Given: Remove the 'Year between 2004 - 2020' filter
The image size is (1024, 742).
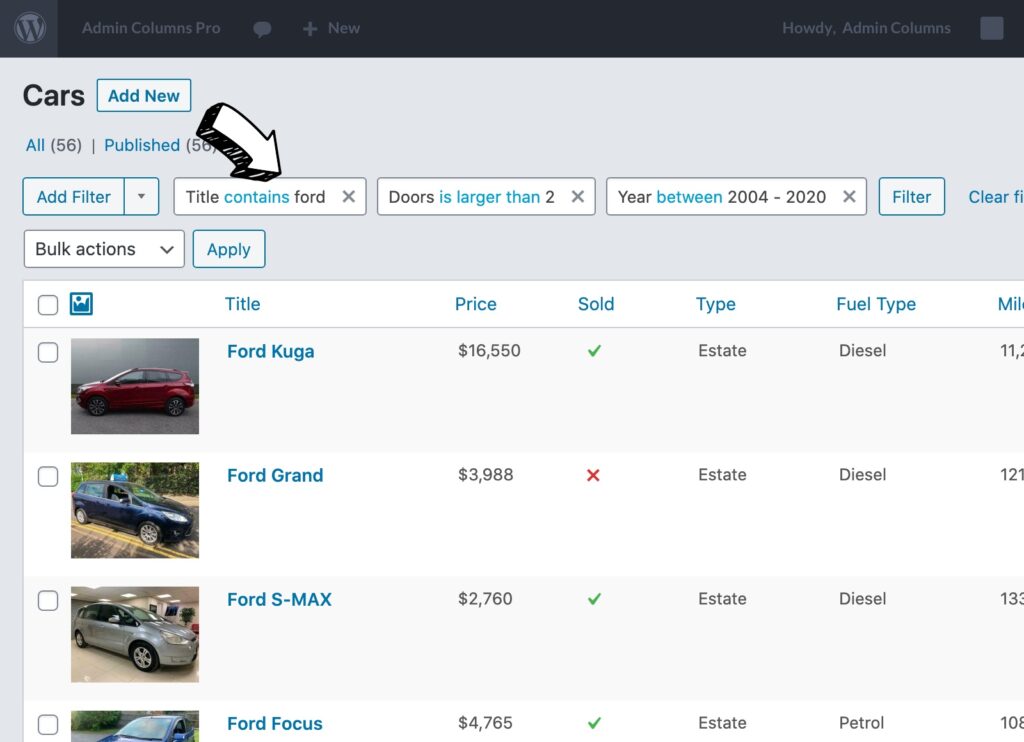Looking at the screenshot, I should click(x=848, y=197).
